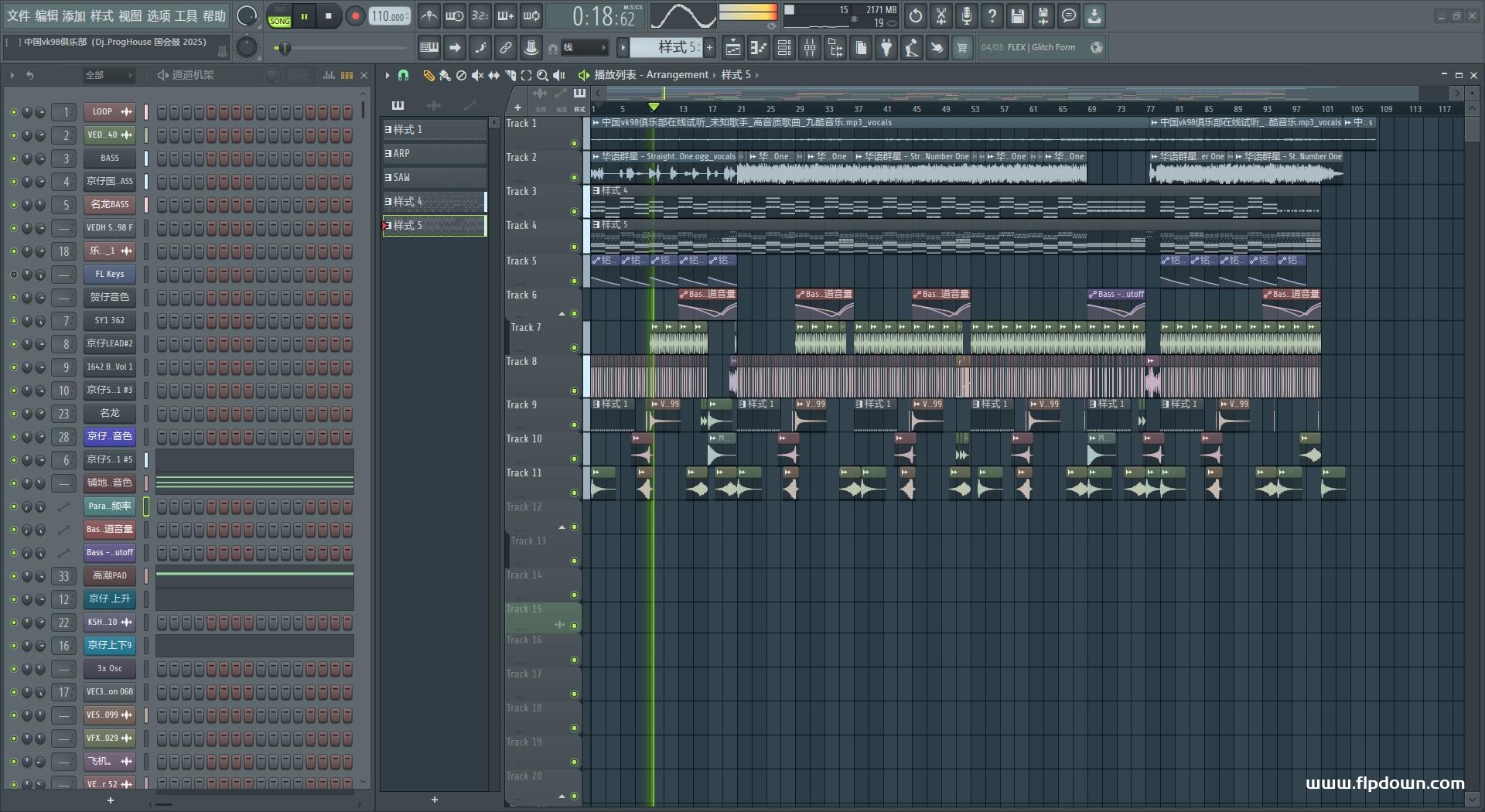Open the piano roll icon
This screenshot has height=812, width=1485.
pos(759,48)
